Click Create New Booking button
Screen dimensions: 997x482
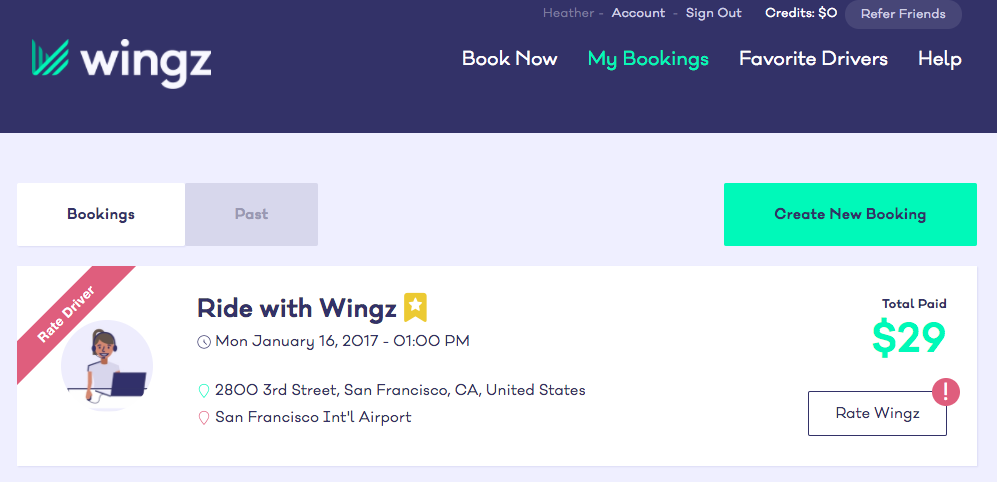[850, 214]
